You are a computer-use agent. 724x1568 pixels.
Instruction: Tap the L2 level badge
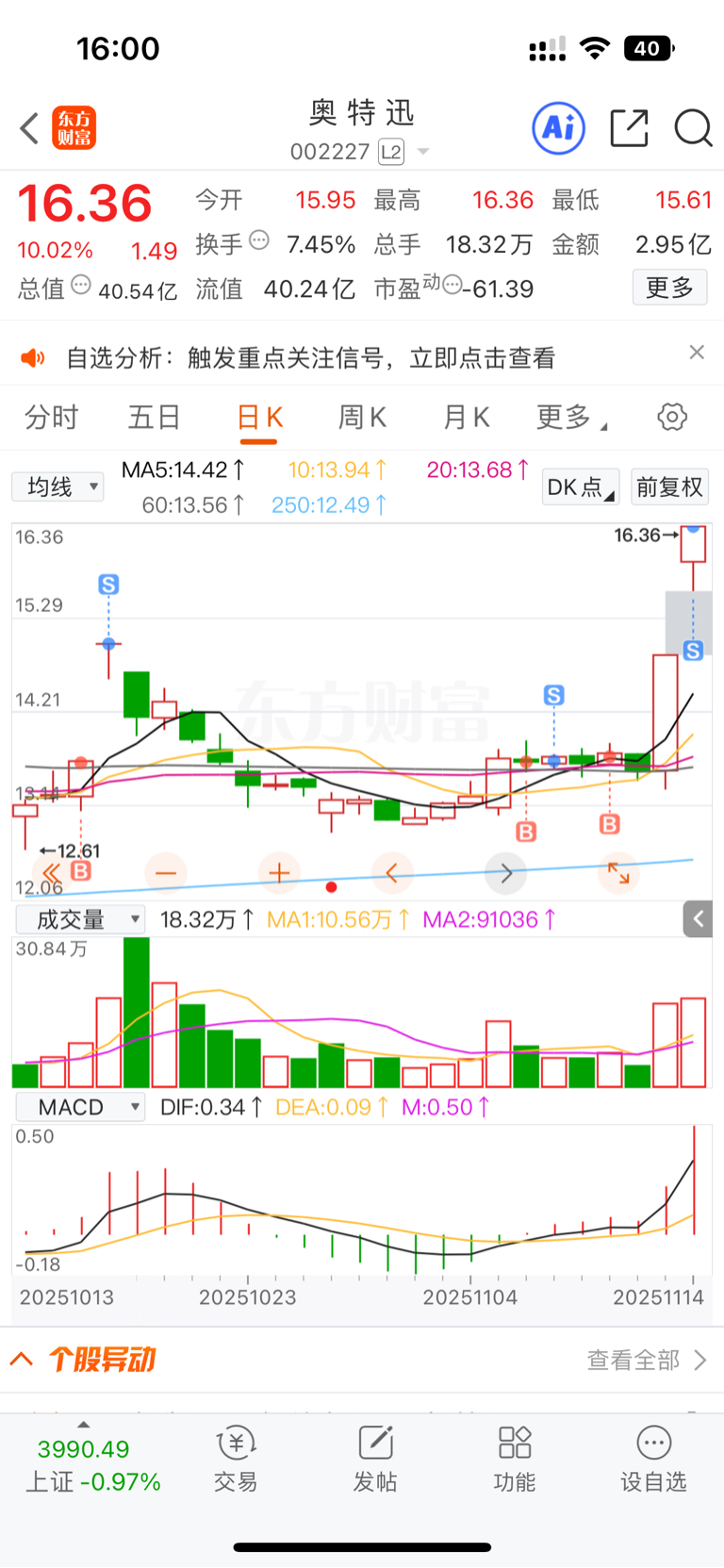pyautogui.click(x=390, y=152)
